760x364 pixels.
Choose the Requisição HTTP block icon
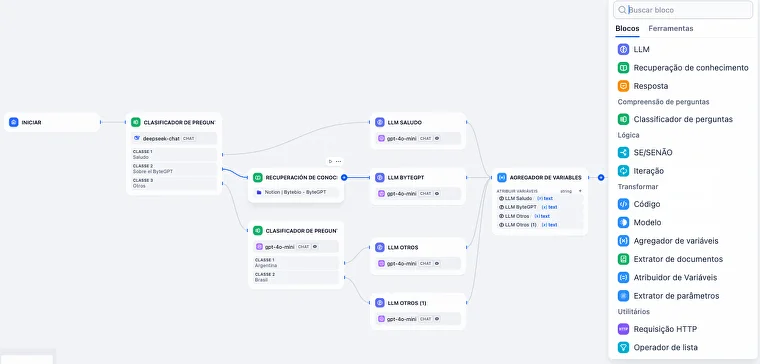[x=623, y=329]
